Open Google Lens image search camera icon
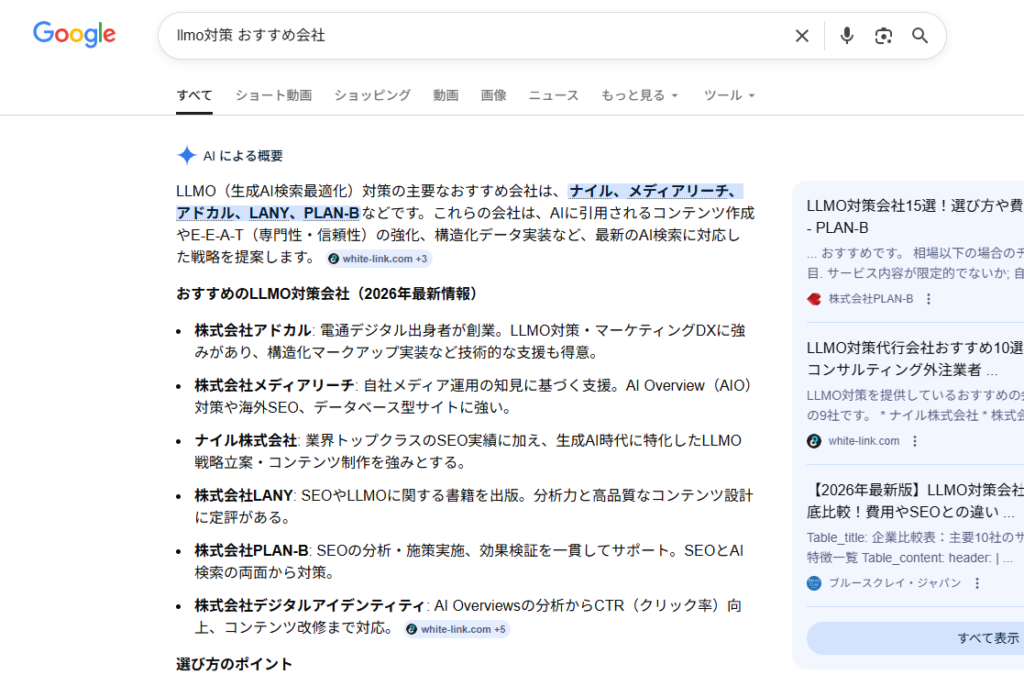The height and width of the screenshot is (675, 1024). click(883, 35)
